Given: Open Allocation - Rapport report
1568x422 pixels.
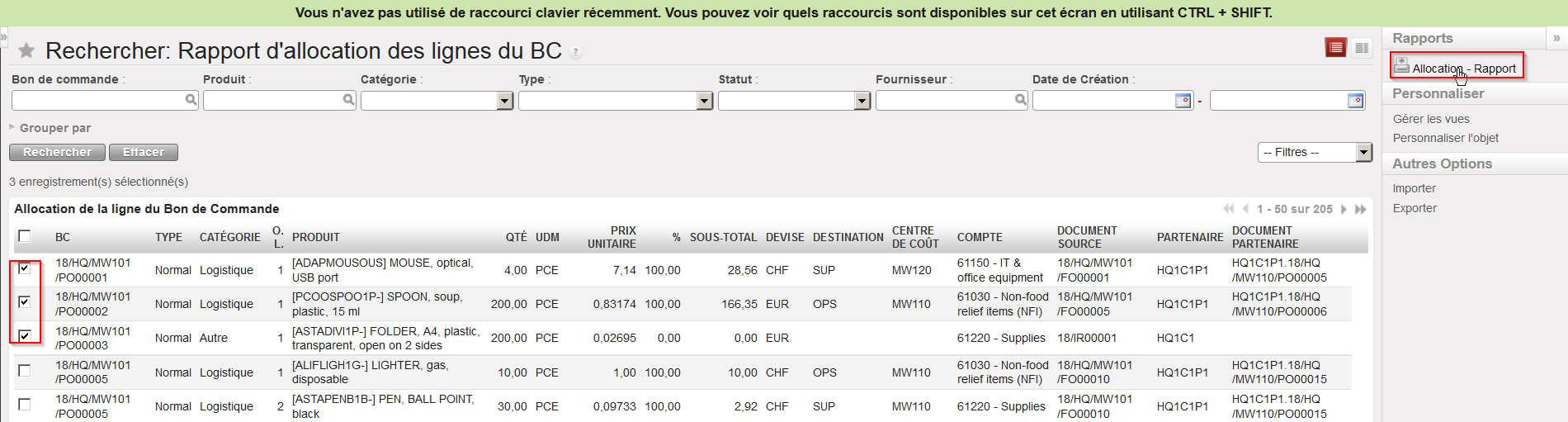Looking at the screenshot, I should click(x=1462, y=69).
